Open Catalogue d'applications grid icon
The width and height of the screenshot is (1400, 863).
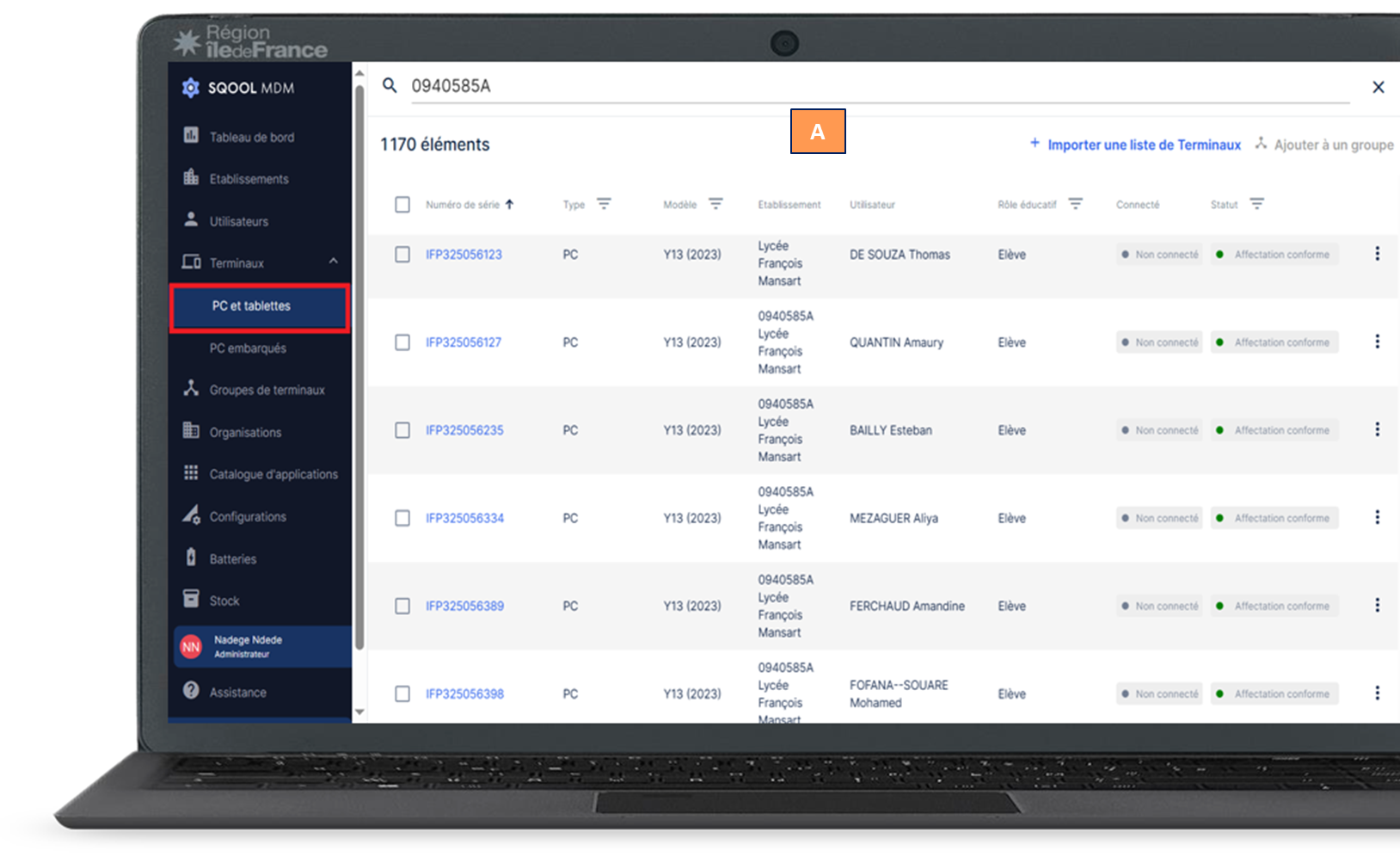[191, 472]
